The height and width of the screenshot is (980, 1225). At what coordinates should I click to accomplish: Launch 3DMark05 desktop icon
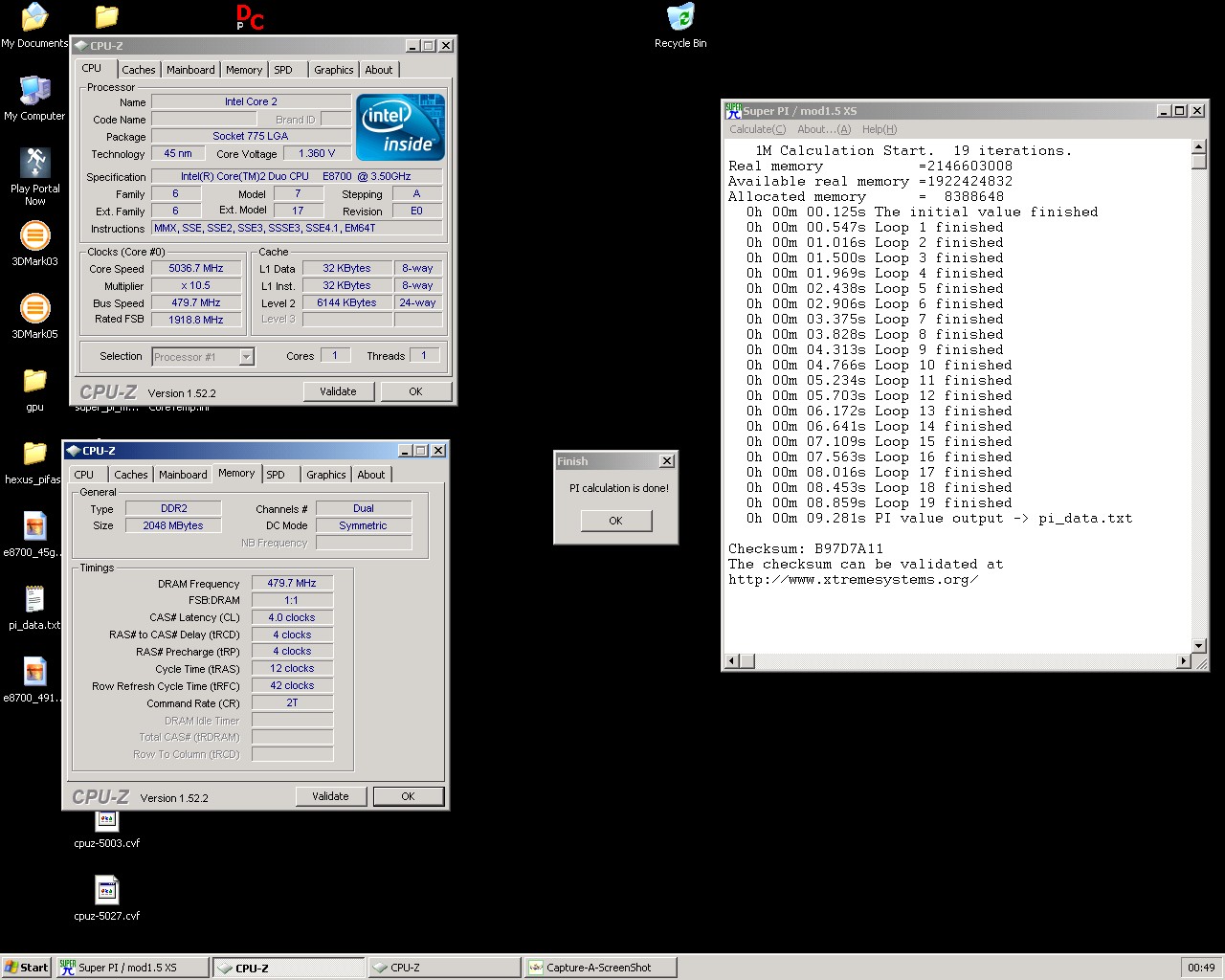[34, 316]
